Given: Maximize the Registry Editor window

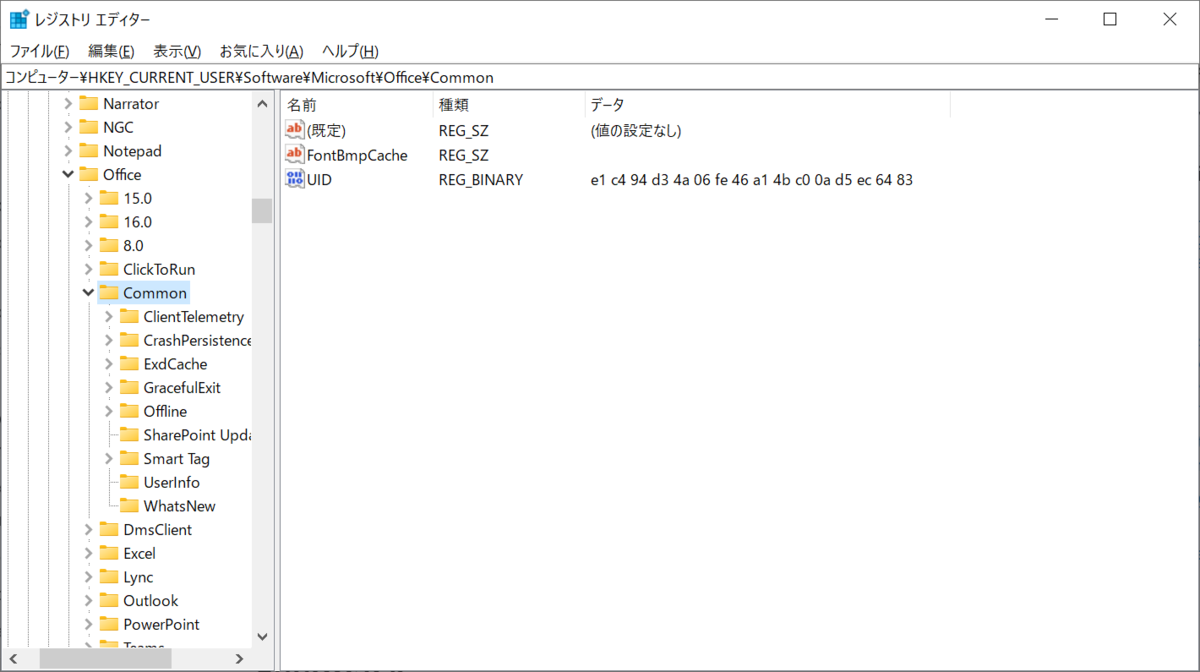Looking at the screenshot, I should point(1110,19).
